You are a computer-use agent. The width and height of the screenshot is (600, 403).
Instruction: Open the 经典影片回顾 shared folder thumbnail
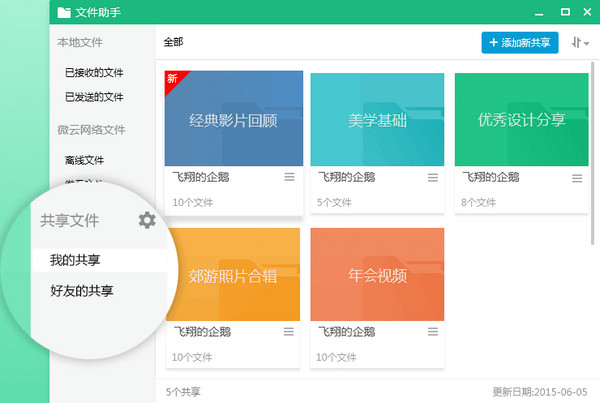click(233, 120)
